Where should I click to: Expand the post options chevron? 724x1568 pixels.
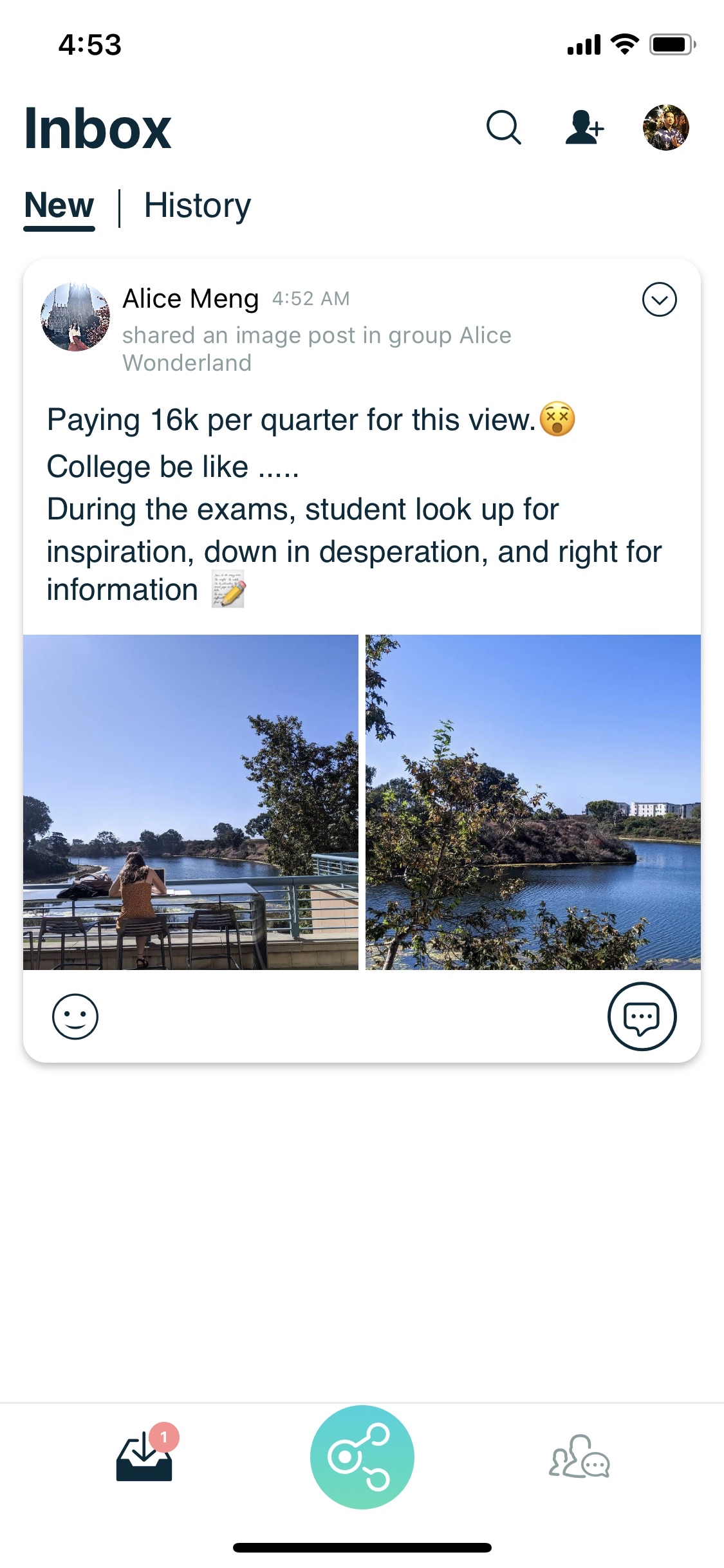point(659,299)
